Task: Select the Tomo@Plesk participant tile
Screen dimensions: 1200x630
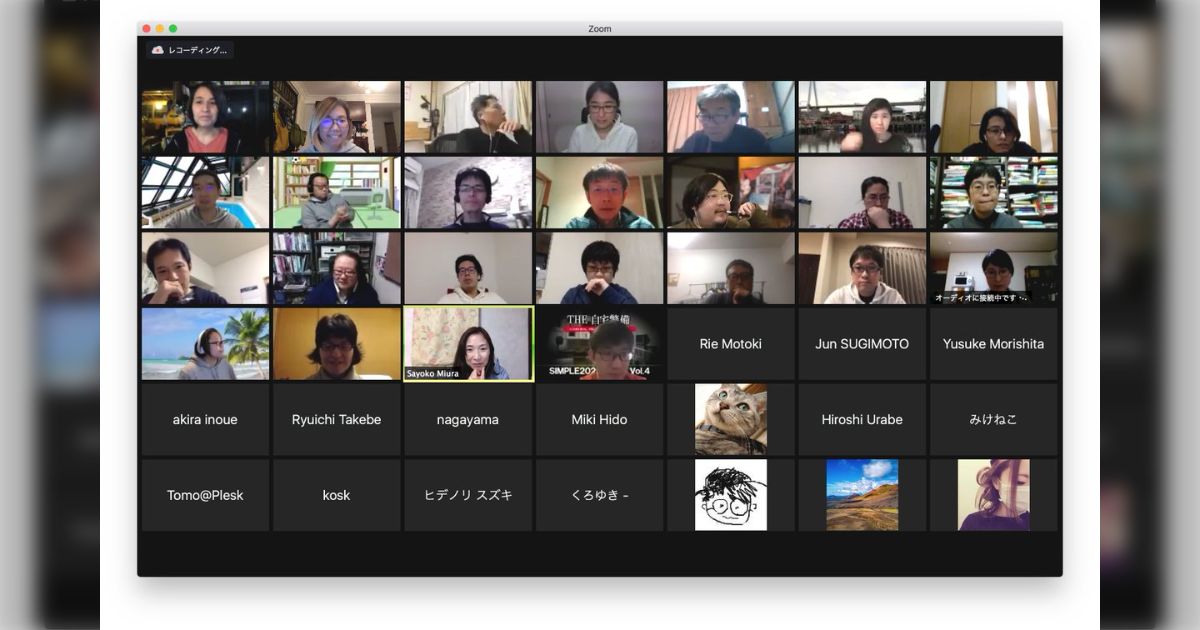Action: [205, 495]
